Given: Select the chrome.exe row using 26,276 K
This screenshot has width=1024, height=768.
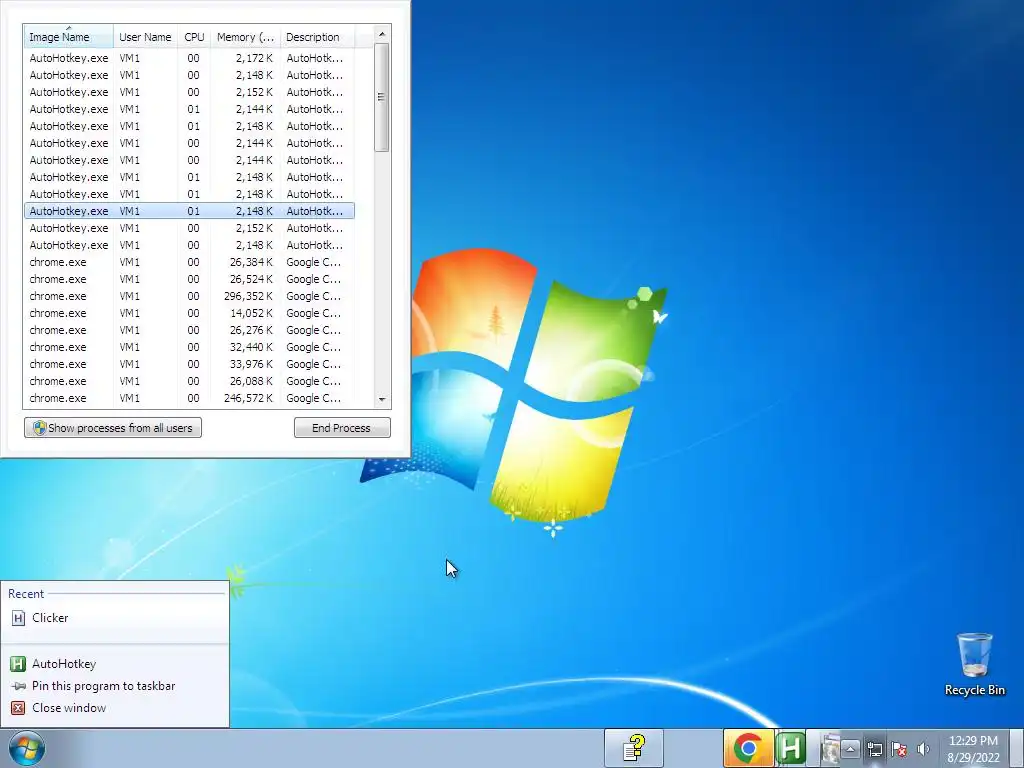Looking at the screenshot, I should (x=189, y=330).
